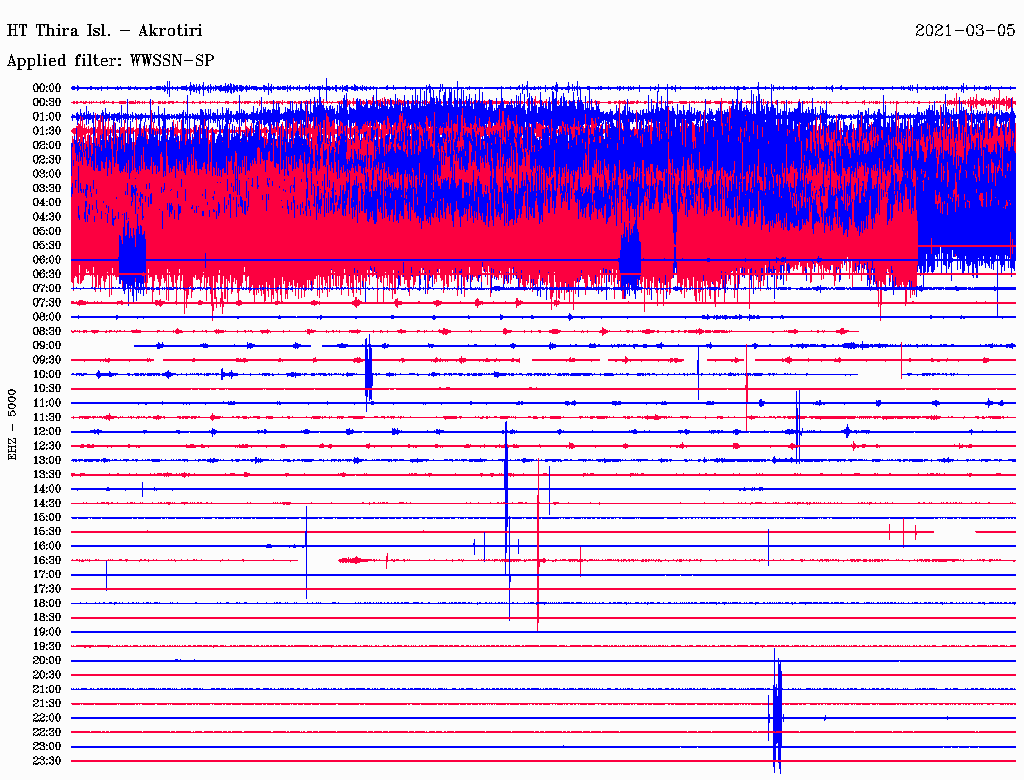The height and width of the screenshot is (780, 1024).
Task: Click the 21:30 time label
Action: coord(47,704)
